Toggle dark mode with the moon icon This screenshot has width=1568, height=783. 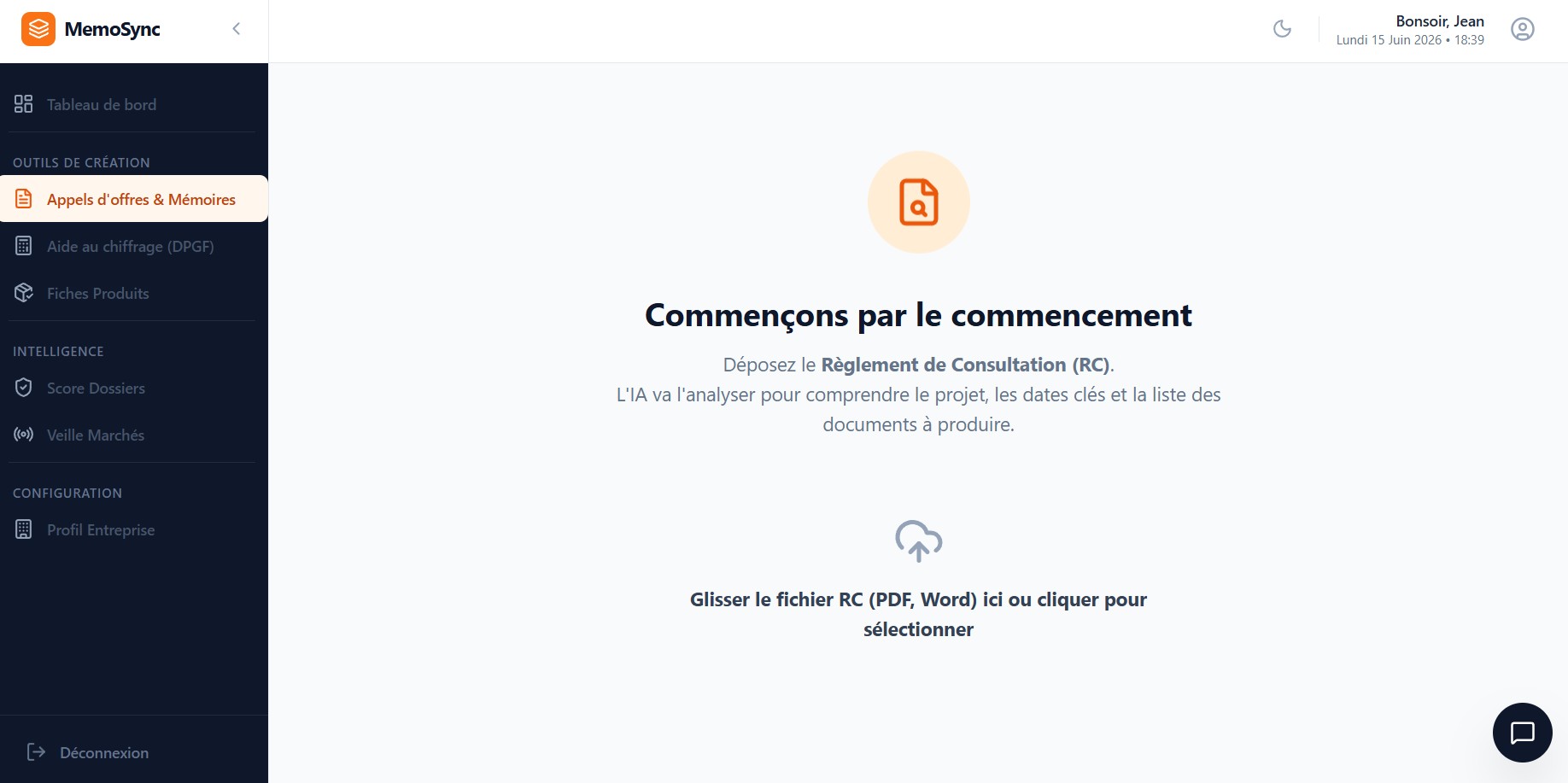point(1282,29)
